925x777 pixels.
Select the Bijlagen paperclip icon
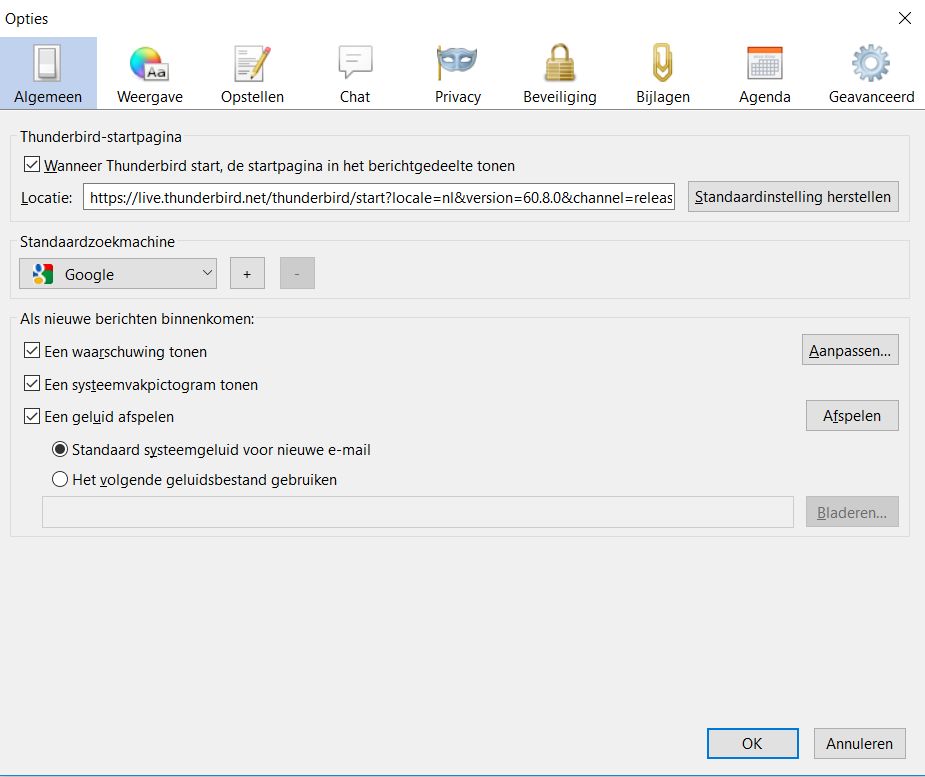(662, 65)
